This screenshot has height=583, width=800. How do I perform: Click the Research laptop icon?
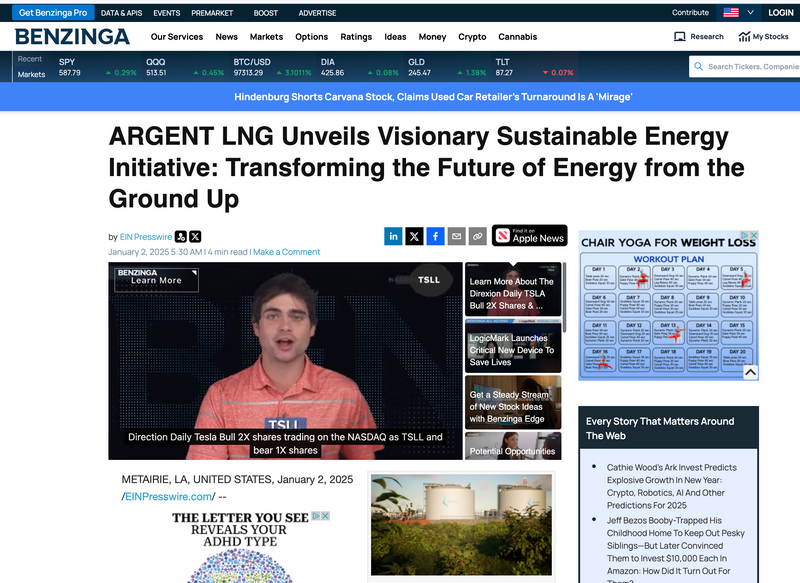coord(680,37)
